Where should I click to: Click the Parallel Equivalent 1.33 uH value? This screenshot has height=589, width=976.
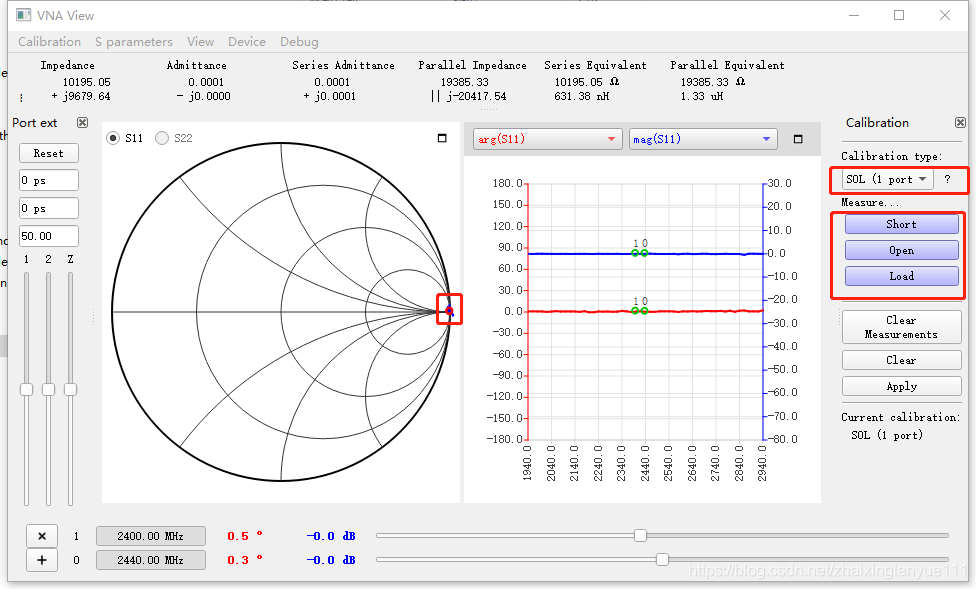pos(702,97)
